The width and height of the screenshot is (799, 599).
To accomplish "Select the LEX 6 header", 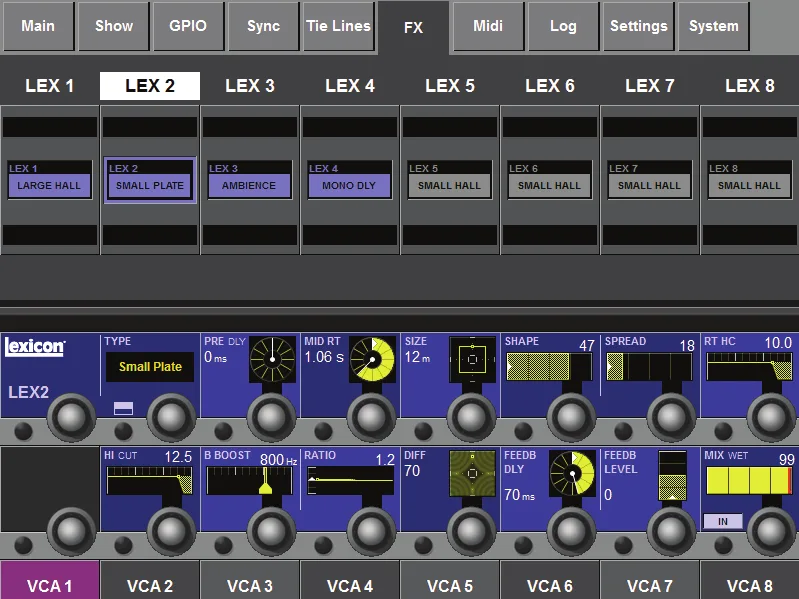I will (549, 86).
